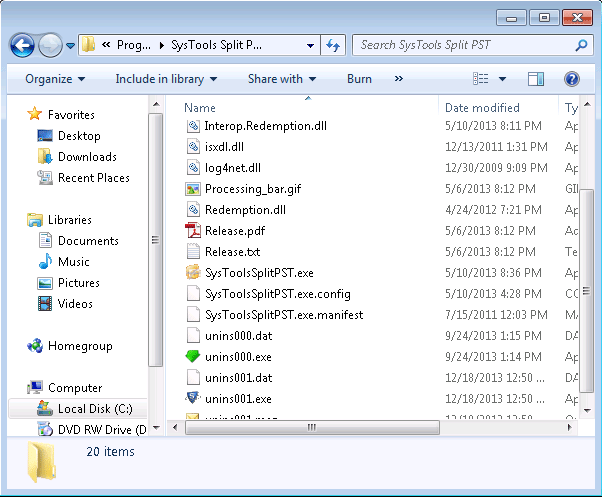The height and width of the screenshot is (497, 602).
Task: Open the view options dropdown arrow
Action: click(x=503, y=79)
